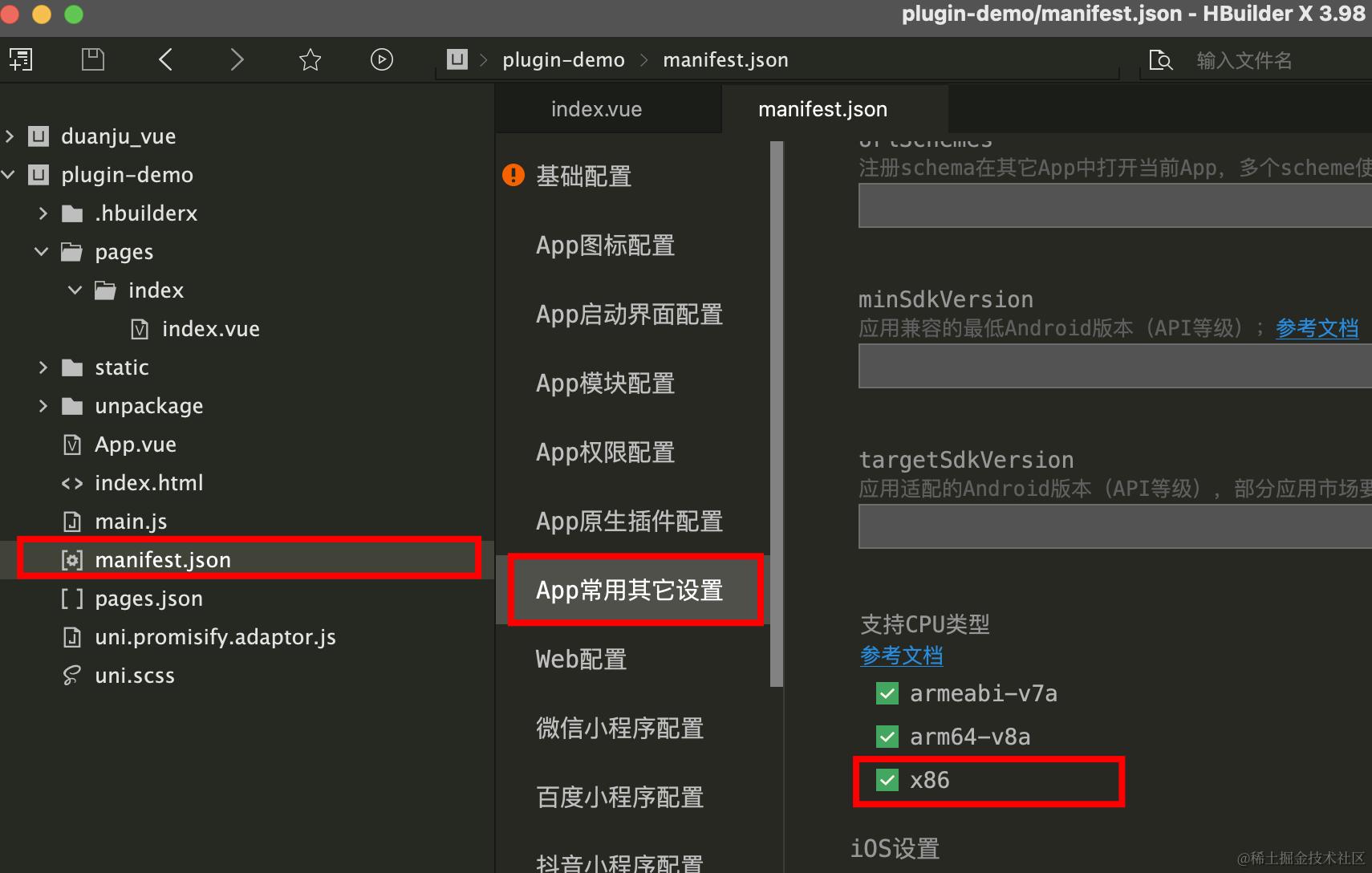Viewport: 1372px width, 873px height.
Task: Go forward with the right arrow icon
Action: coord(237,59)
